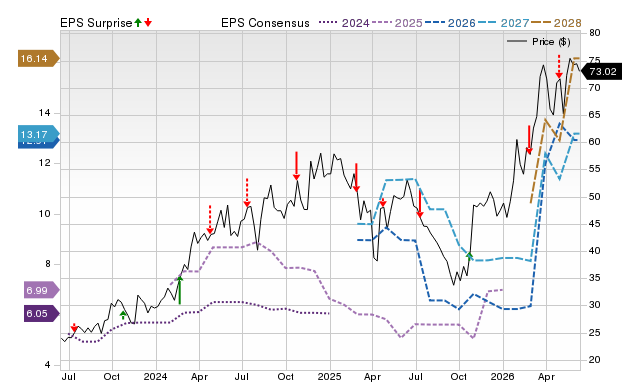Click the solid red surprise arrow in early 2026

coord(529,140)
